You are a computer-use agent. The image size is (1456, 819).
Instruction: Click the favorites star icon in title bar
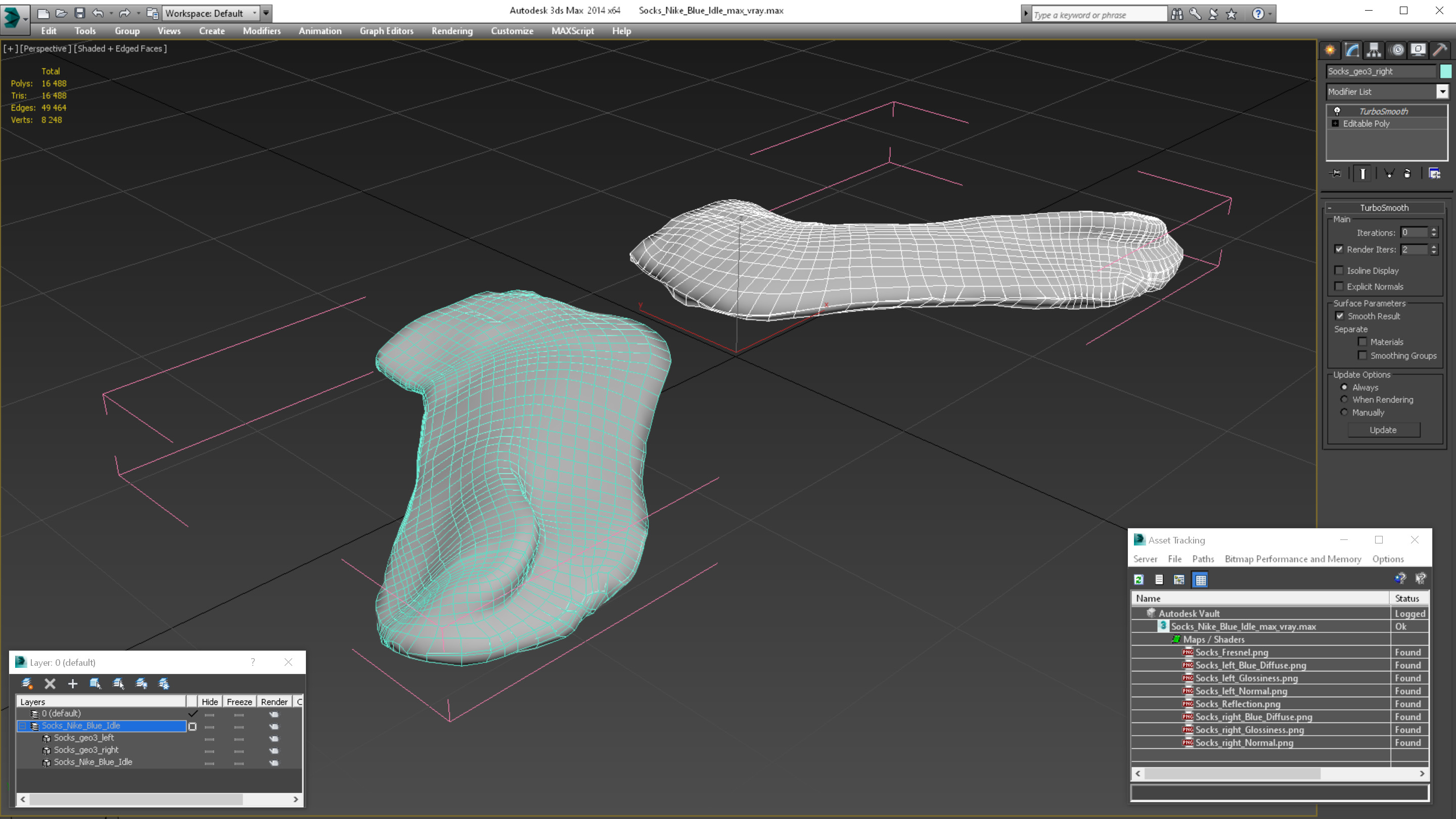[1232, 14]
